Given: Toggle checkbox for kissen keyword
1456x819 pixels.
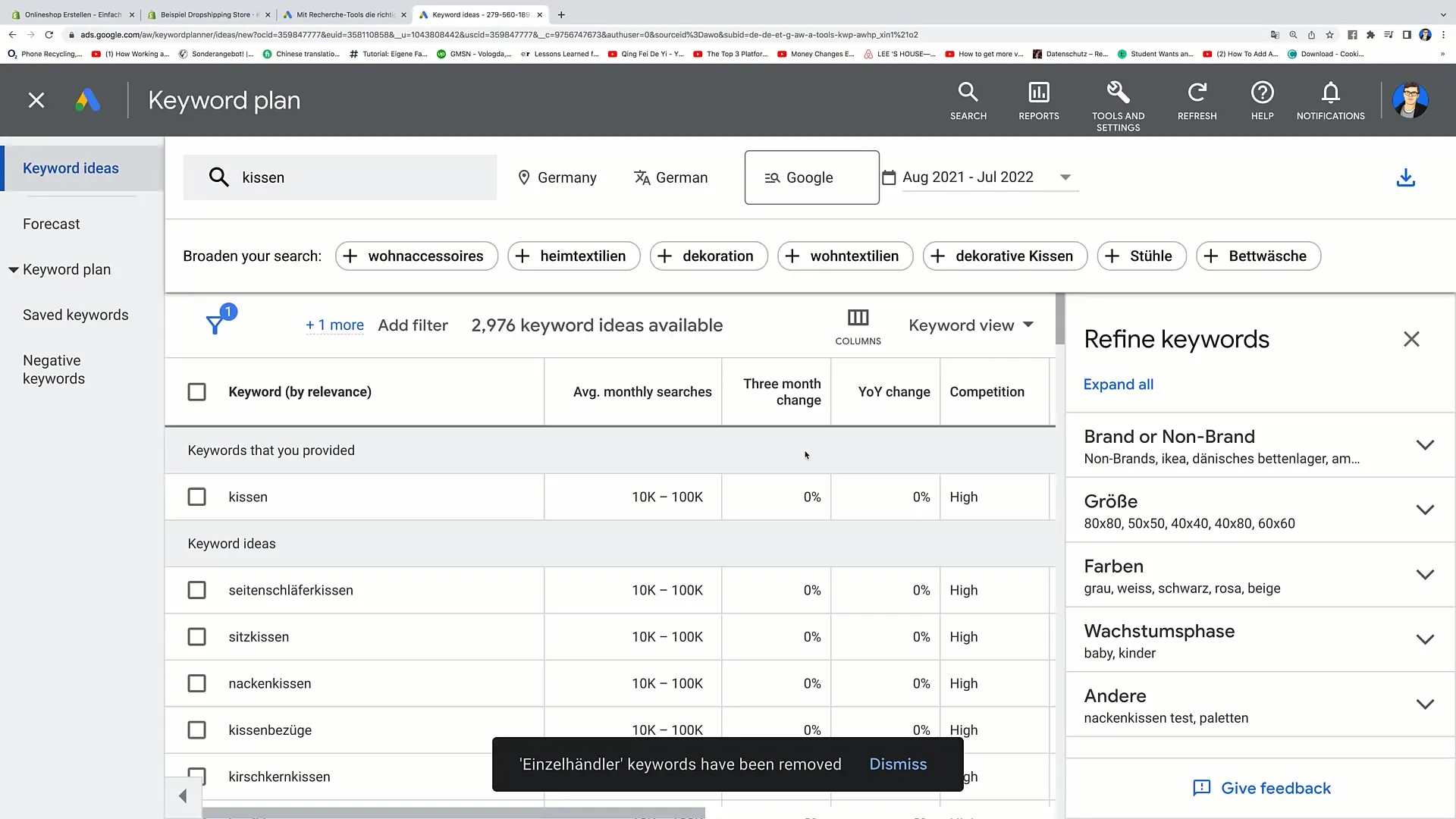Looking at the screenshot, I should pos(196,497).
